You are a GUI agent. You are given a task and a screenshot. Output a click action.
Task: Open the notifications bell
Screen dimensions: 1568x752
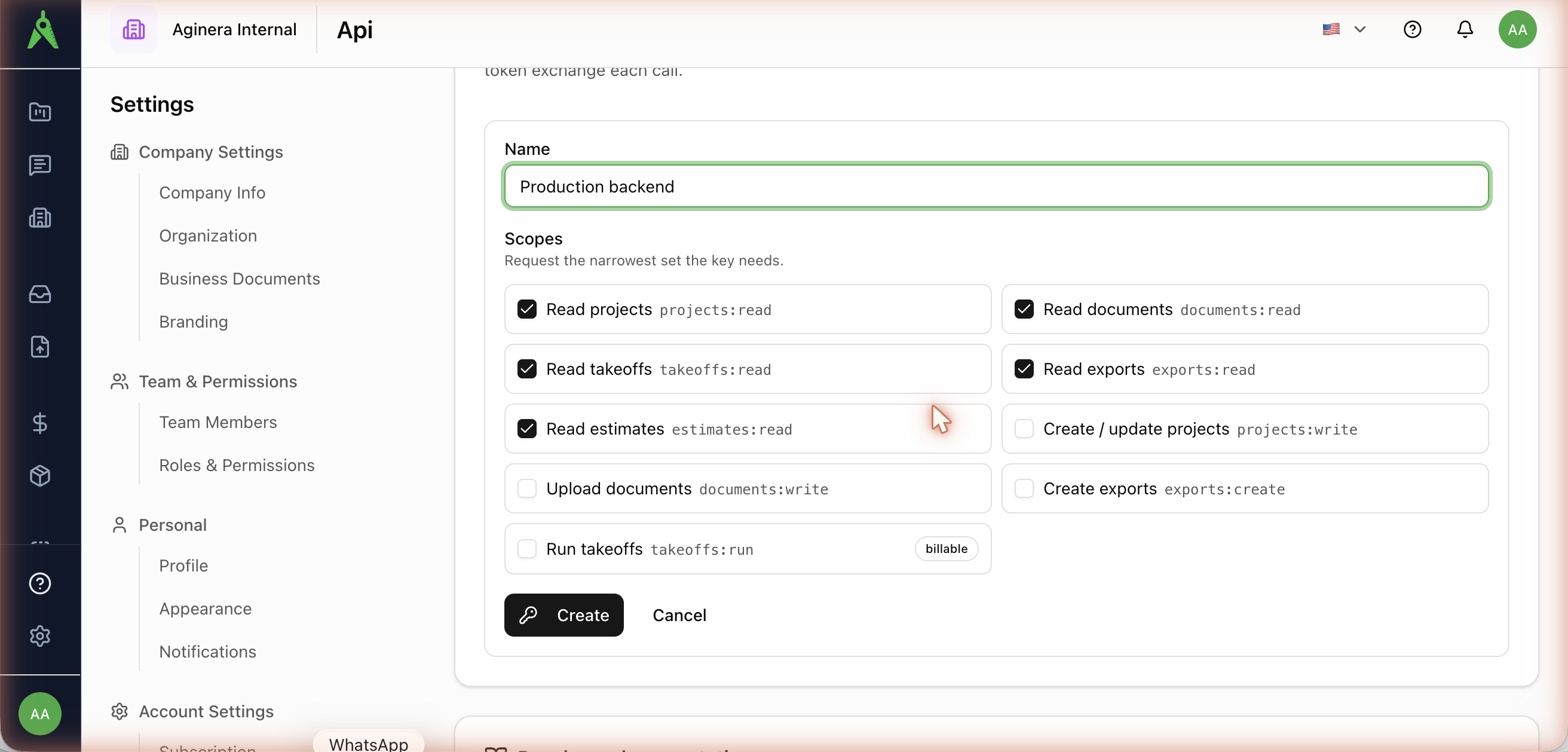1465,29
